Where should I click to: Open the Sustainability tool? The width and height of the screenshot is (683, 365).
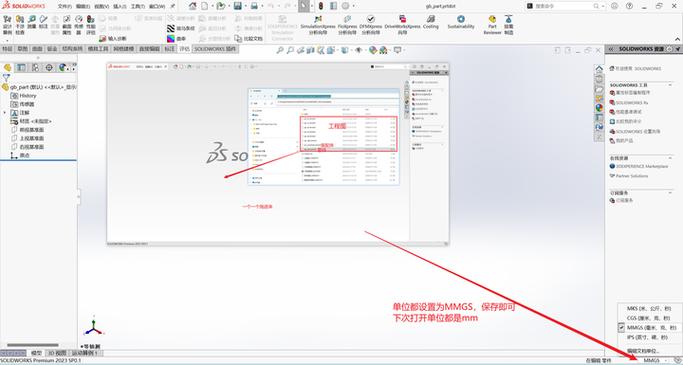coord(461,22)
